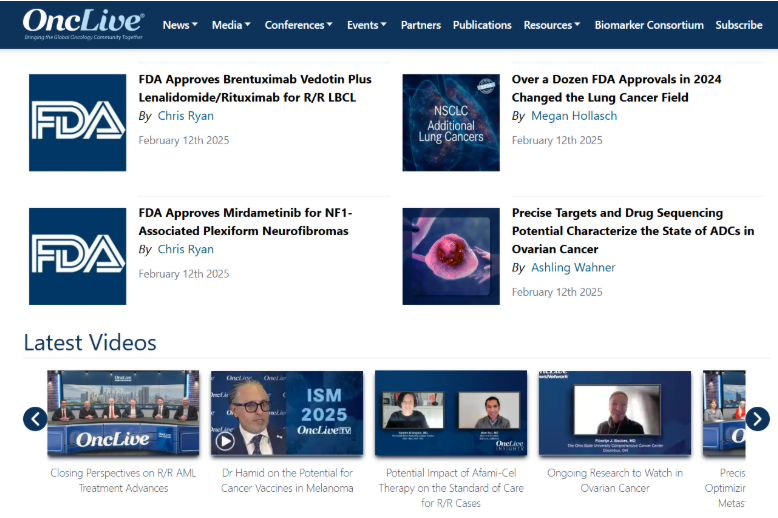This screenshot has width=778, height=518.
Task: Click FDA logo thumbnail for Brentuximab article
Action: (77, 123)
